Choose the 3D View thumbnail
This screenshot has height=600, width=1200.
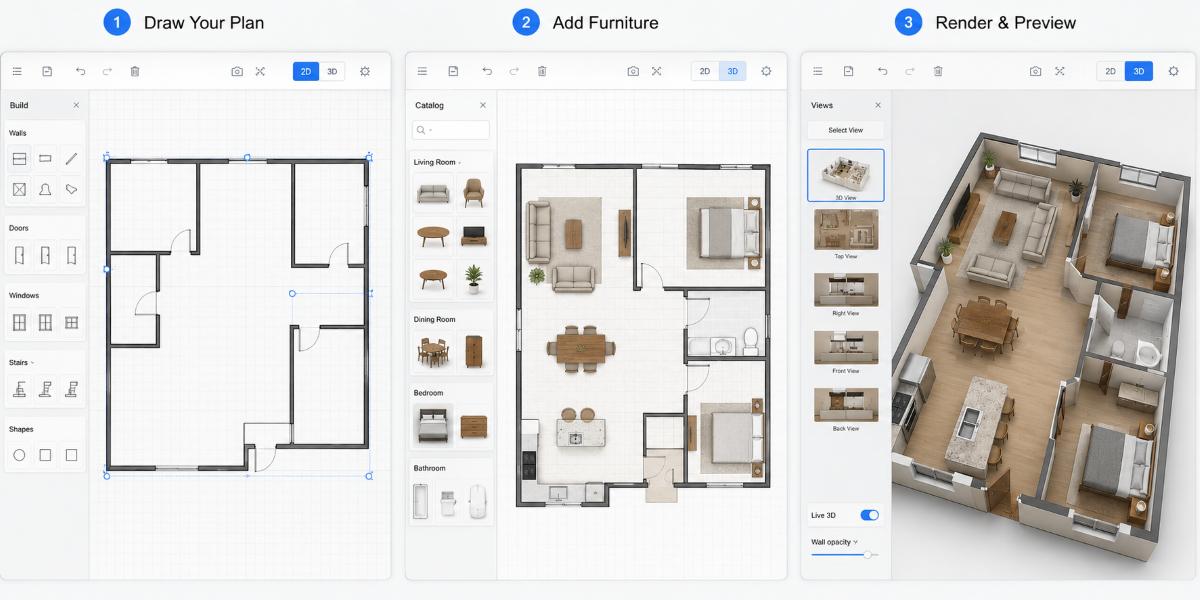pyautogui.click(x=845, y=175)
